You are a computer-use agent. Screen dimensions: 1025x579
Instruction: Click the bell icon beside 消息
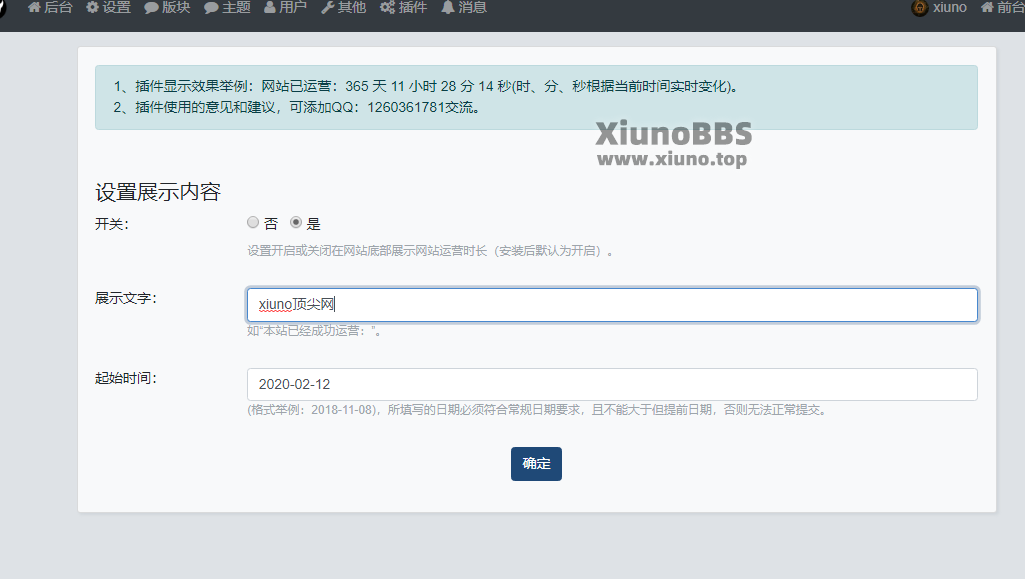(448, 7)
